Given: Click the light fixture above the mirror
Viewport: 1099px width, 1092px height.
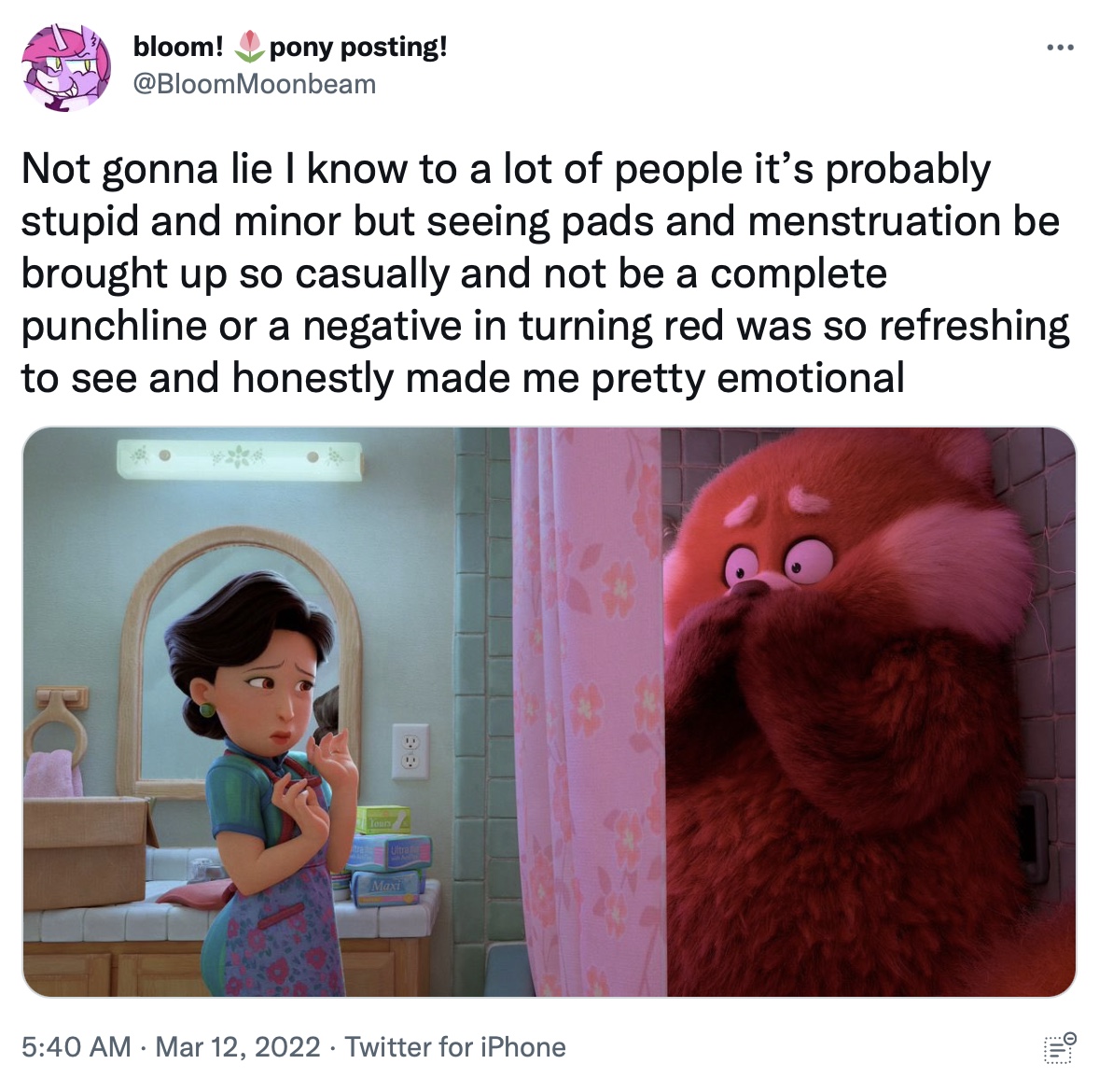Looking at the screenshot, I should [x=240, y=459].
